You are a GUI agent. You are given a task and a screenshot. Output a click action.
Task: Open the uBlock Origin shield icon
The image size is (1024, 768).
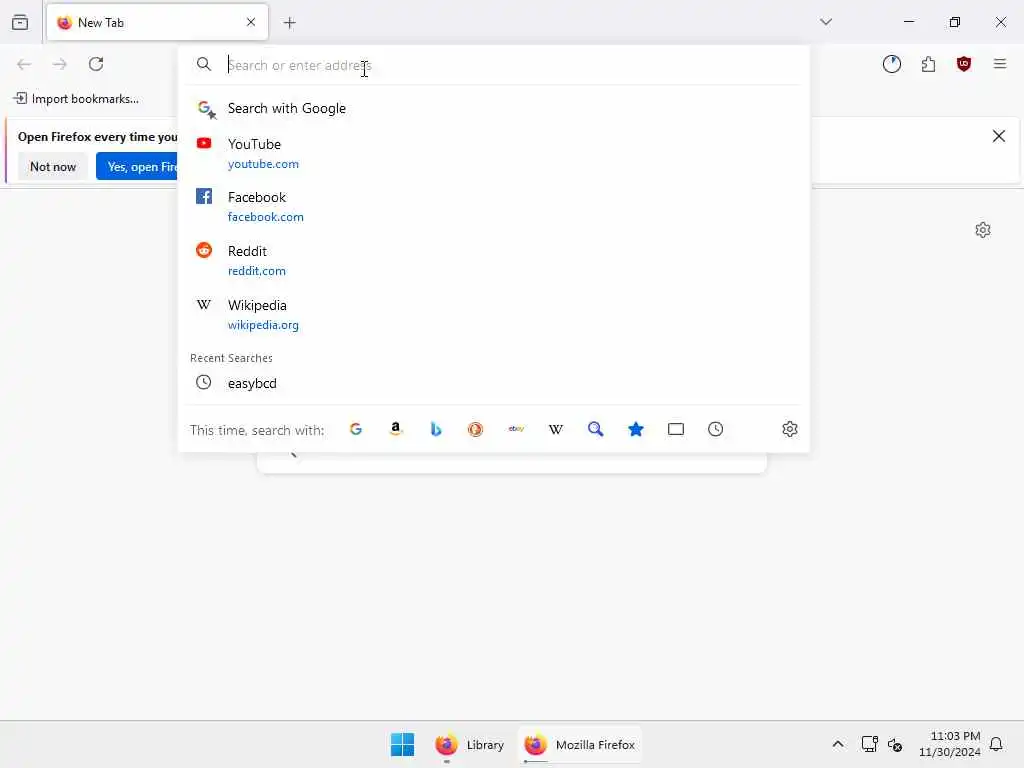(x=963, y=64)
